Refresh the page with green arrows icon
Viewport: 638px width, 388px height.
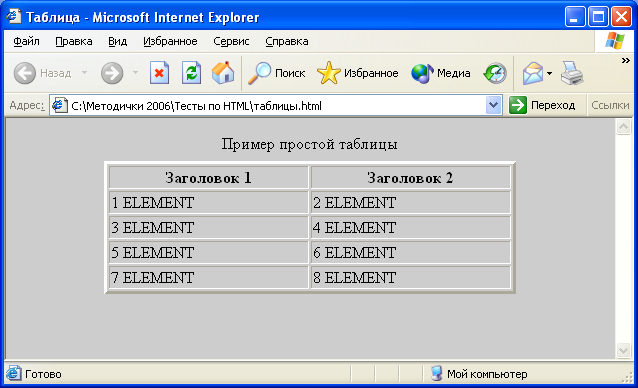pos(191,73)
